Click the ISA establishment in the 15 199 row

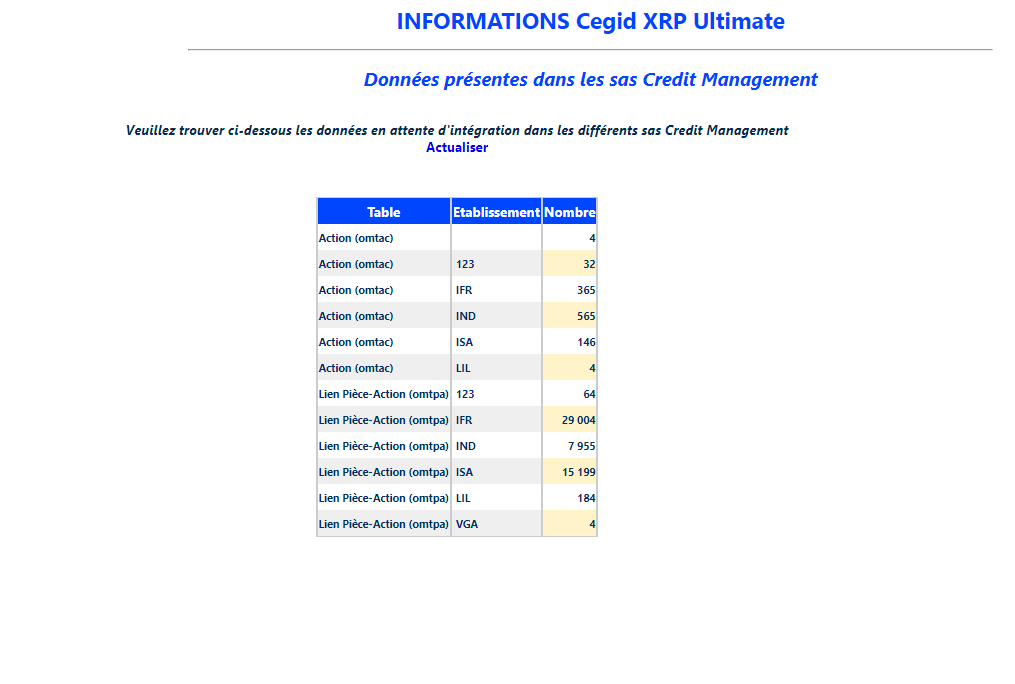496,472
